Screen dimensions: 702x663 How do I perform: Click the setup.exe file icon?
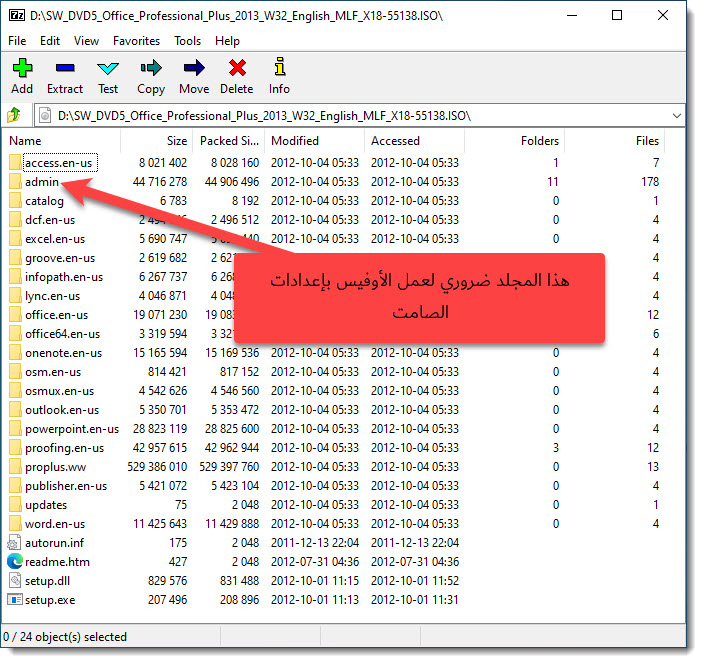click(x=15, y=600)
